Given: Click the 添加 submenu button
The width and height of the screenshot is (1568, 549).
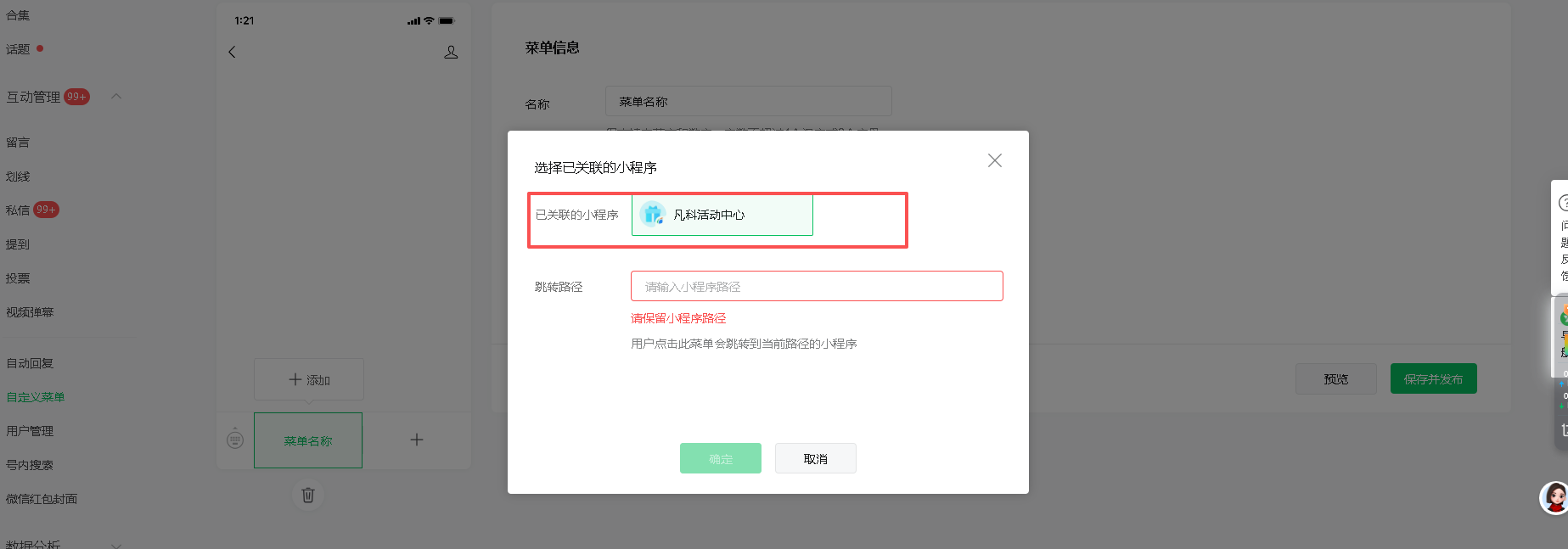Looking at the screenshot, I should (309, 379).
